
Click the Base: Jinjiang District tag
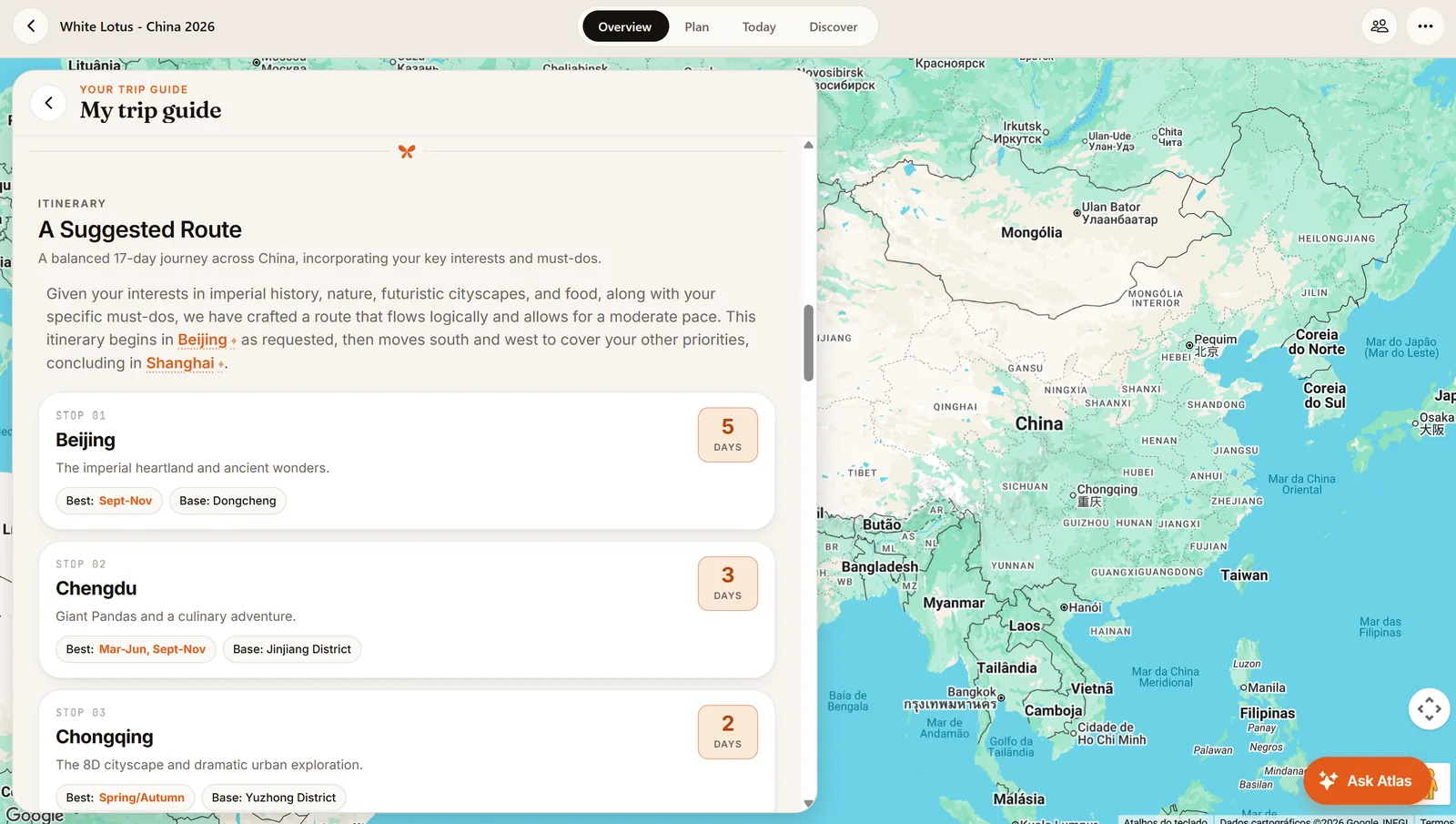click(x=292, y=649)
